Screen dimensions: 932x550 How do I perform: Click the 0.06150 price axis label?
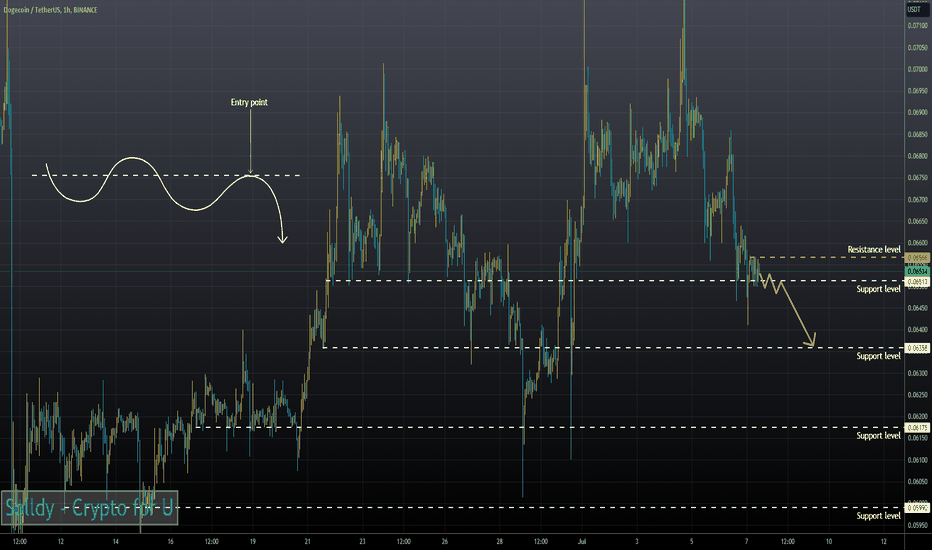click(x=917, y=438)
